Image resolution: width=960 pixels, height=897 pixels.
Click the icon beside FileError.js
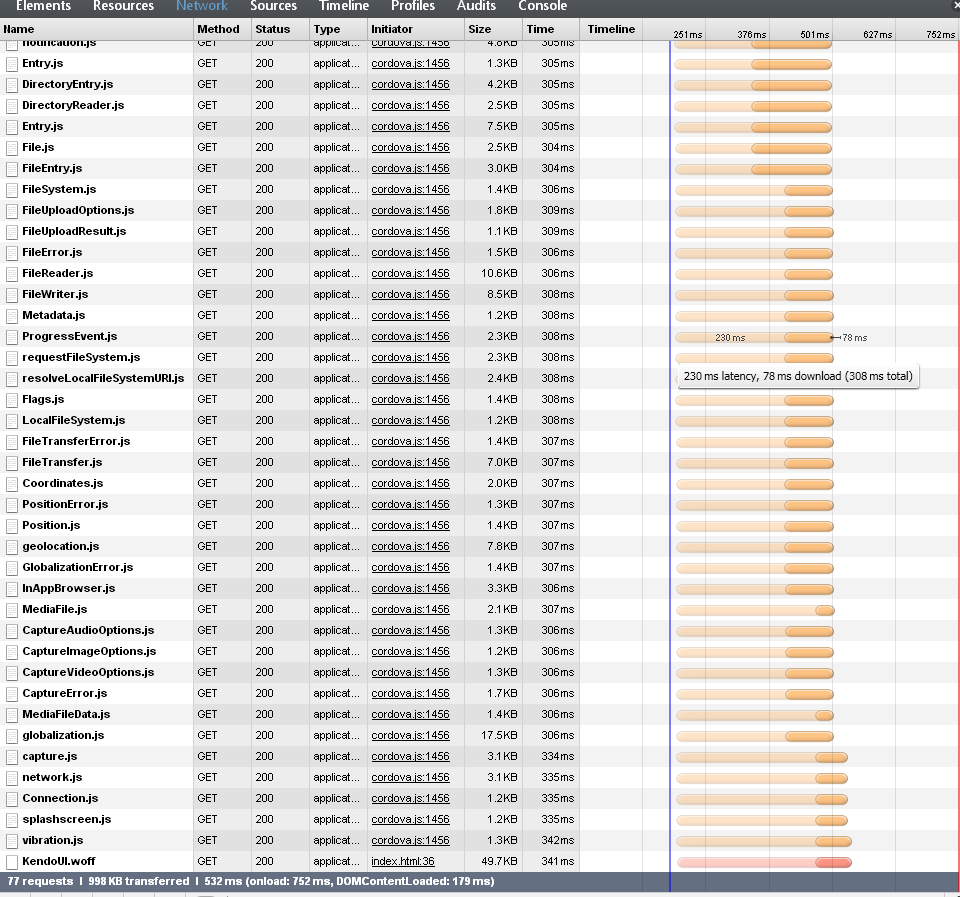[x=11, y=253]
